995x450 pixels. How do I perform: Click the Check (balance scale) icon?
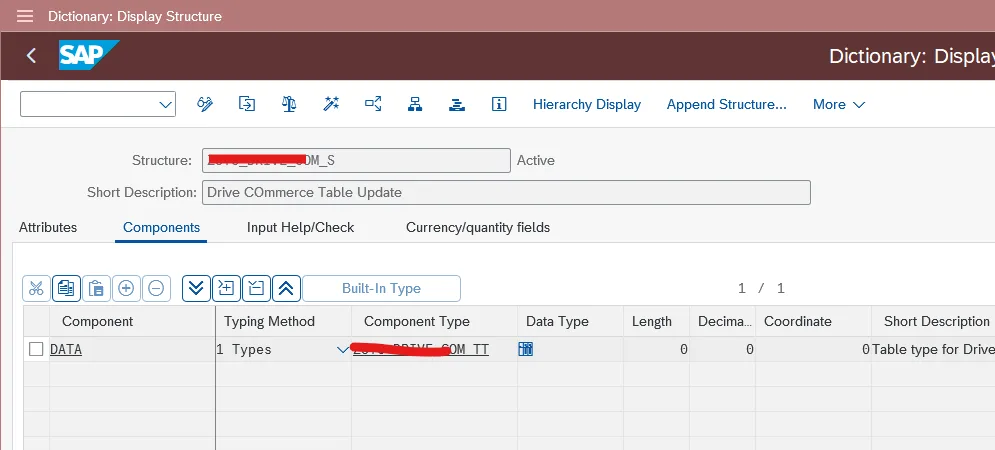pos(289,104)
